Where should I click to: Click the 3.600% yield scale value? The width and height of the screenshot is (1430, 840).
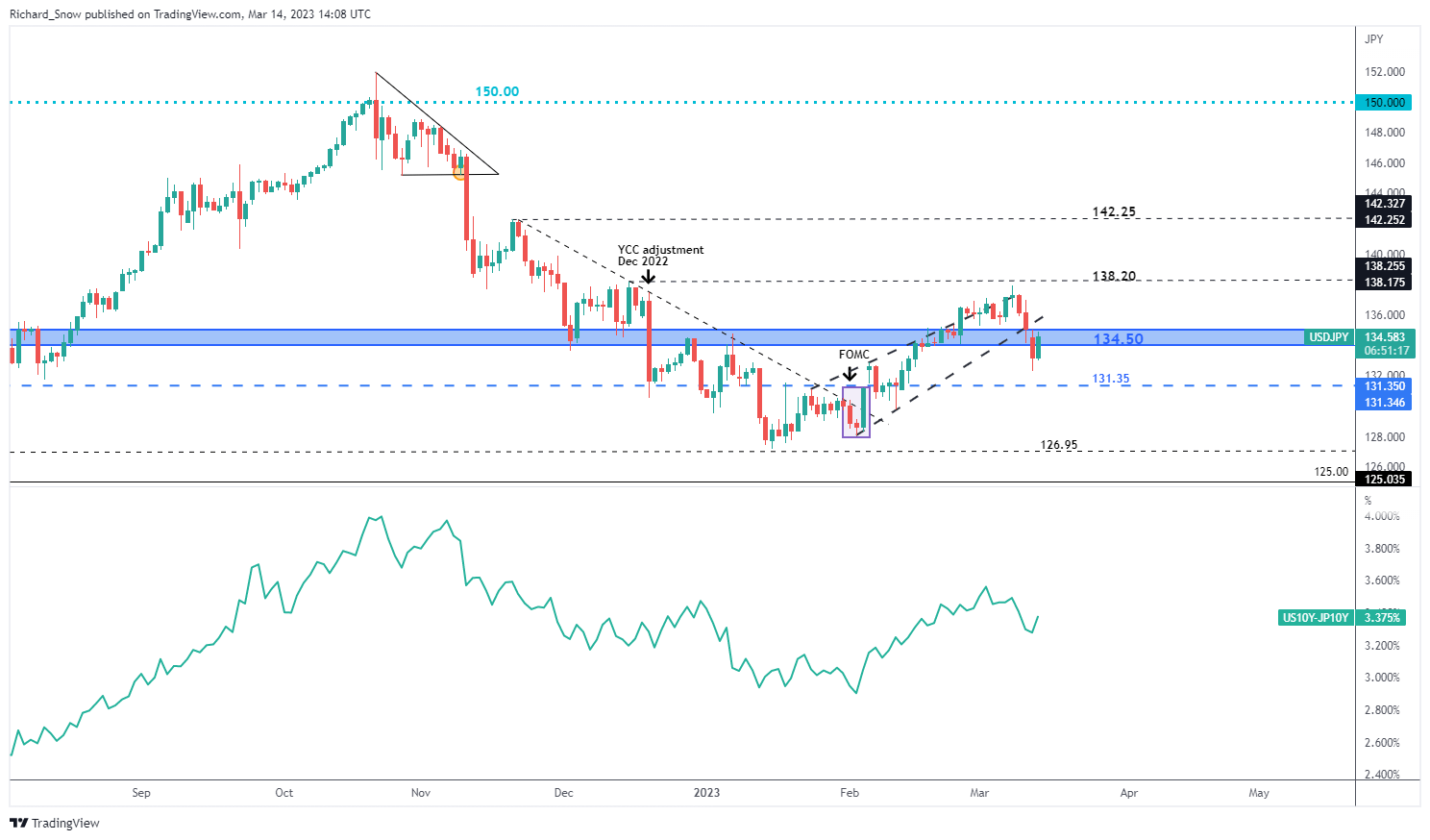pos(1382,581)
